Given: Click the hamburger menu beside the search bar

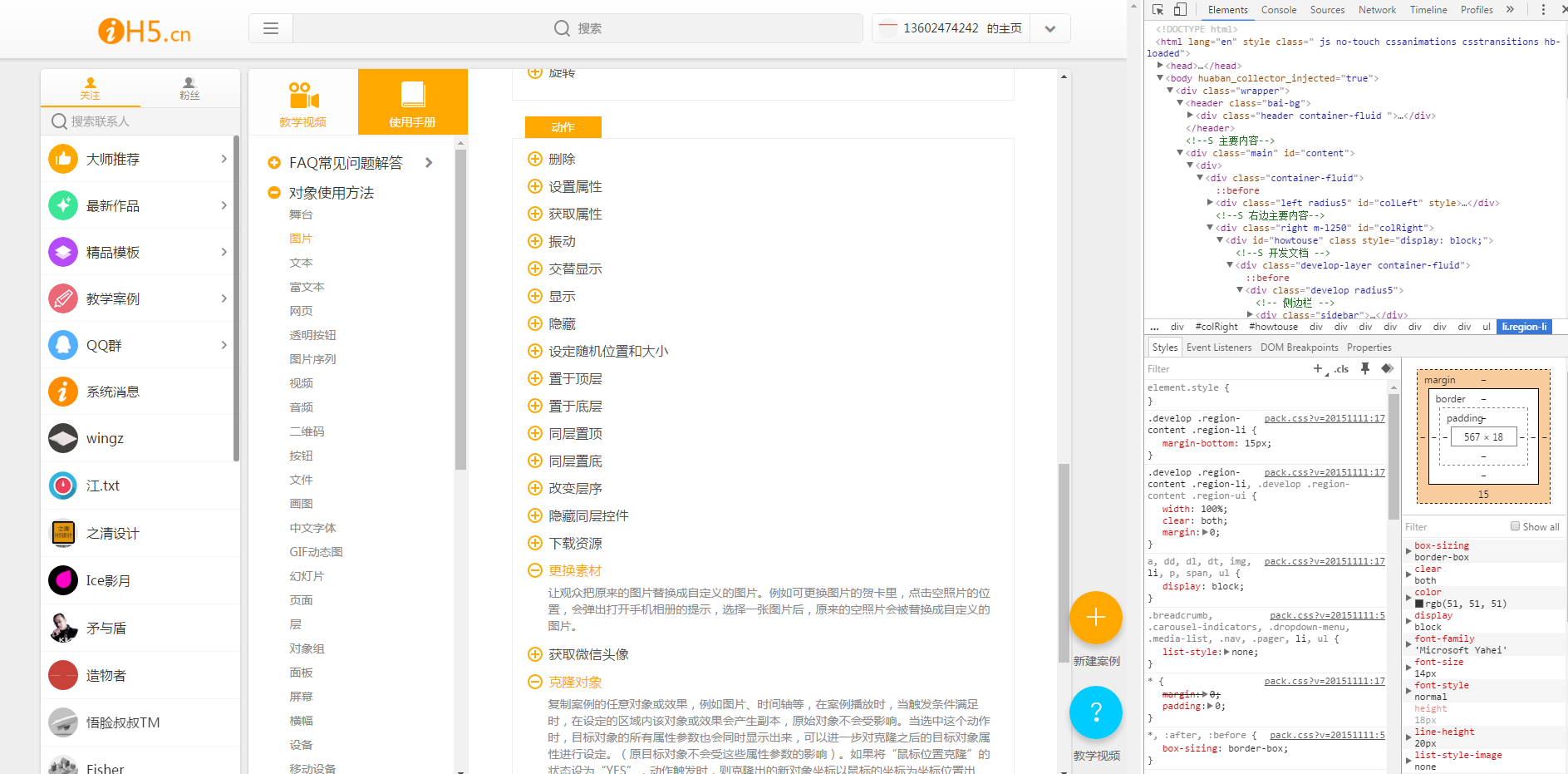Looking at the screenshot, I should [270, 27].
